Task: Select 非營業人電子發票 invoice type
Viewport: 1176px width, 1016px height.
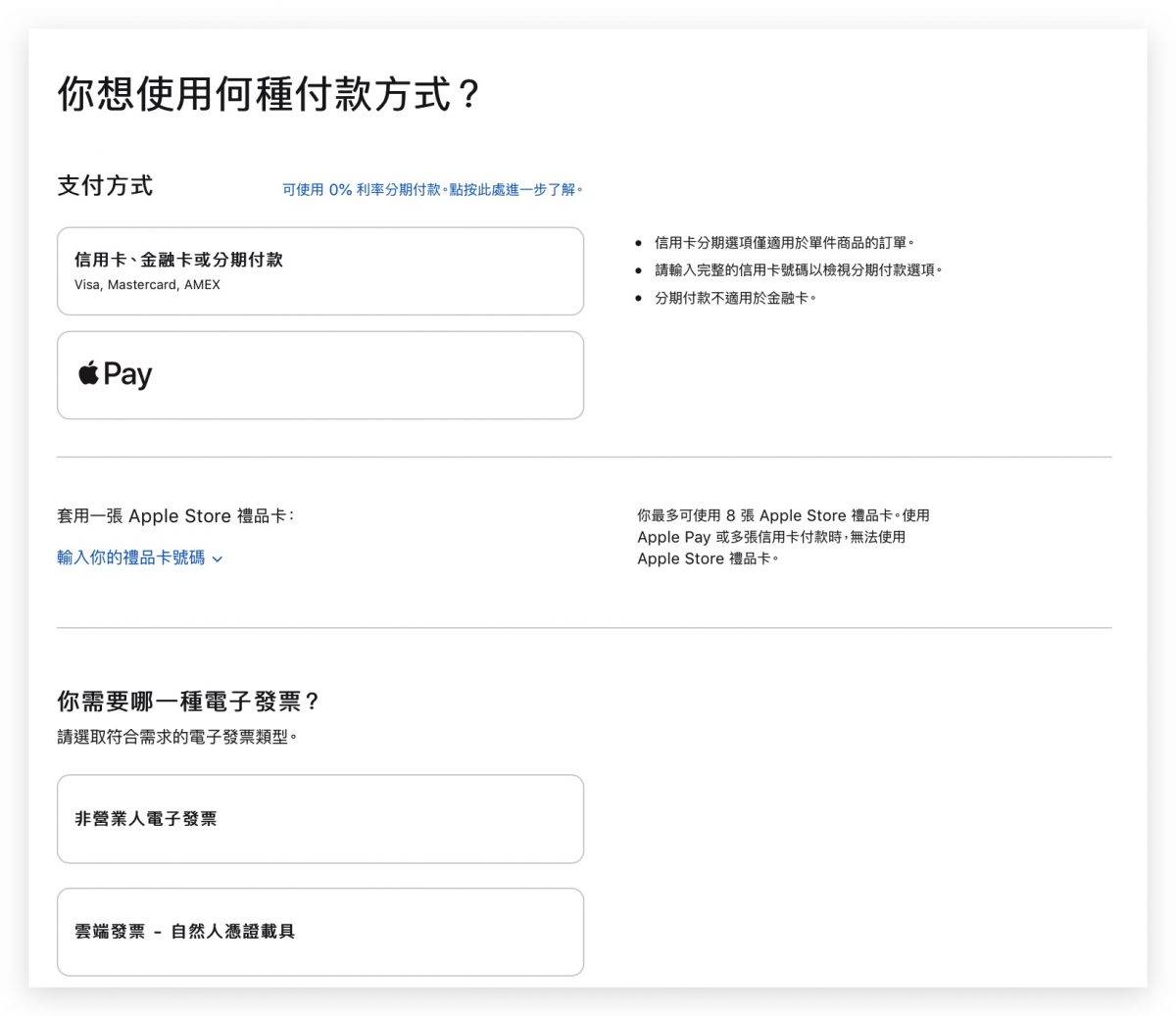Action: pos(319,819)
